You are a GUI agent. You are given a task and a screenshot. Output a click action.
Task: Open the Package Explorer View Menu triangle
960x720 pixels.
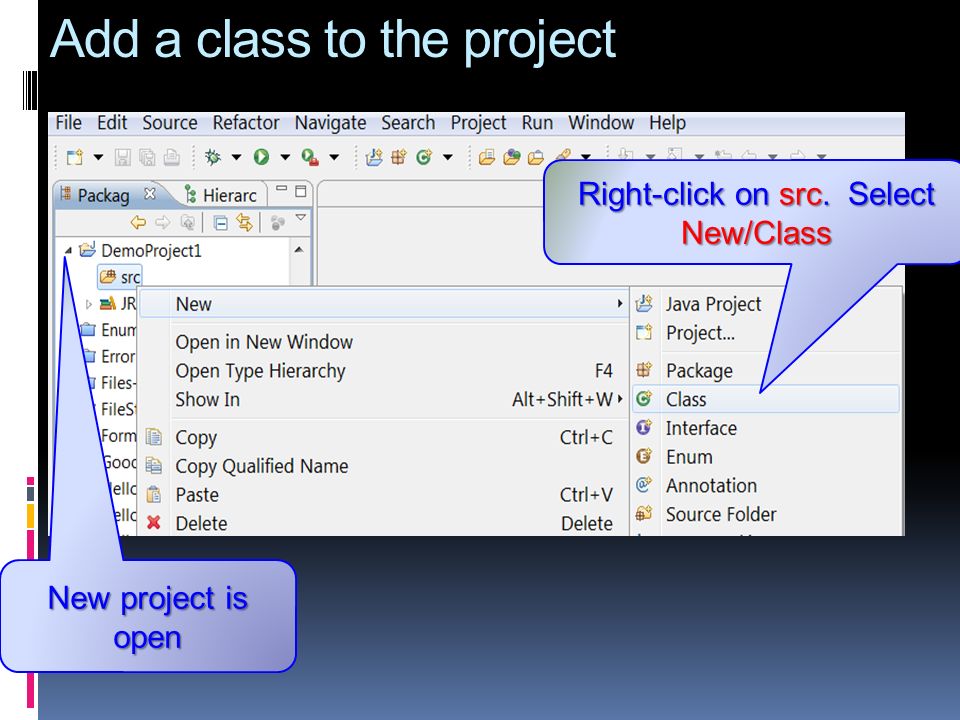point(301,217)
